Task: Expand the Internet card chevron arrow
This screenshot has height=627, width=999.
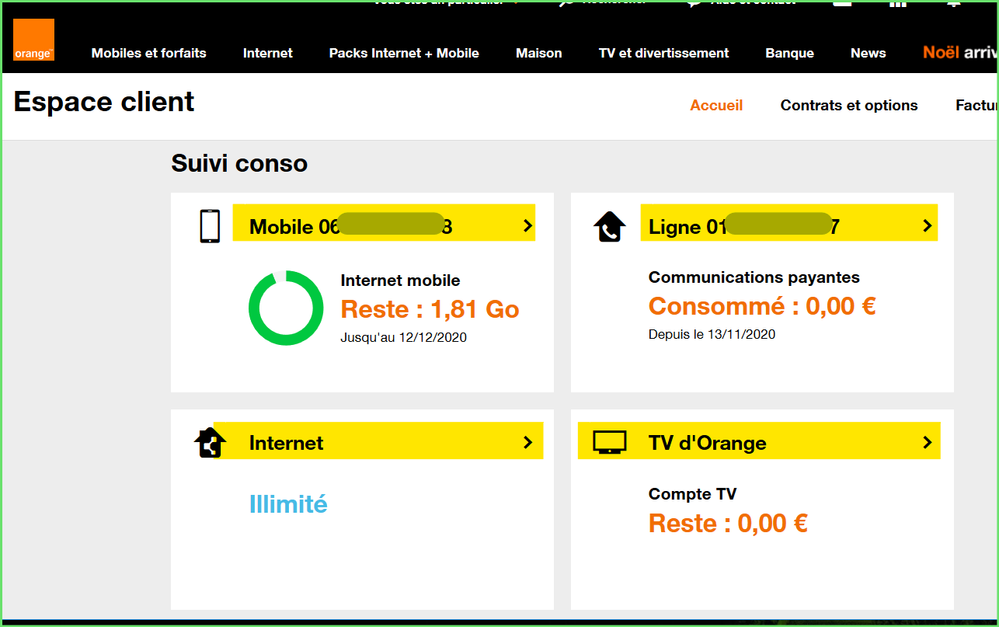Action: click(x=527, y=442)
